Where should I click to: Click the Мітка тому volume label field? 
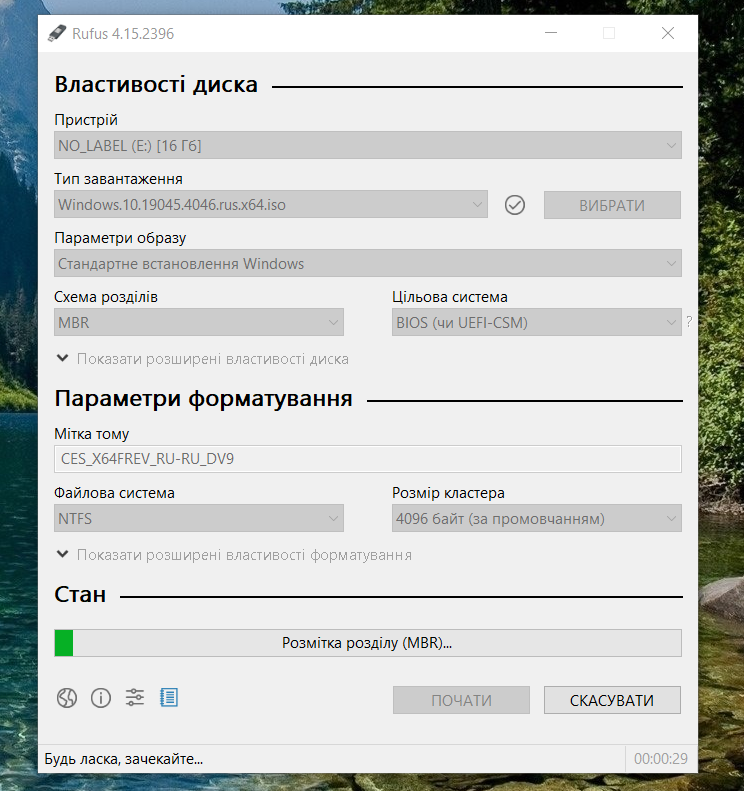pyautogui.click(x=368, y=459)
